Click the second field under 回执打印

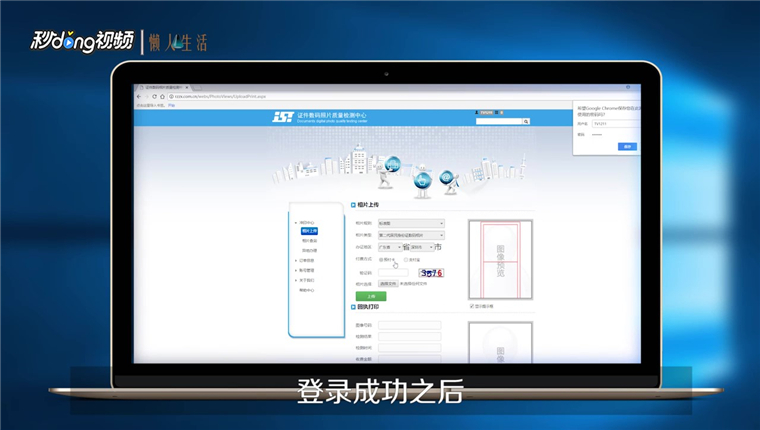click(410, 336)
